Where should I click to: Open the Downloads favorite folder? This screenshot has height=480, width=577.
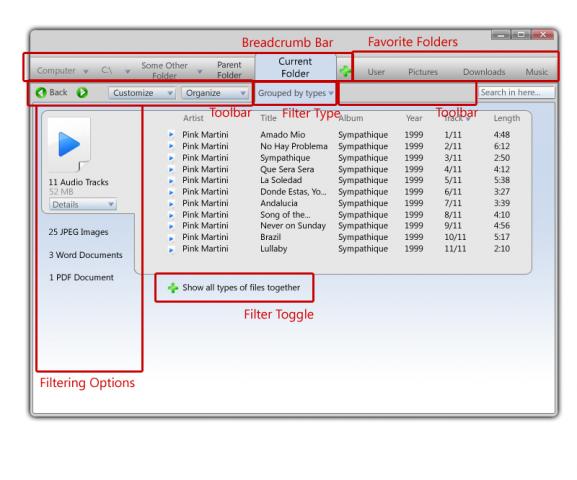[x=484, y=72]
